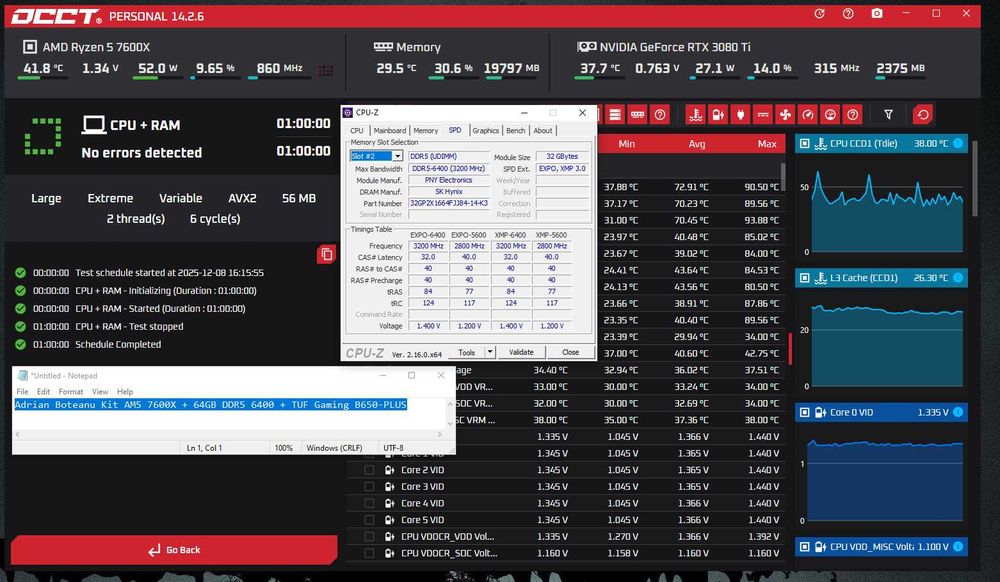Viewport: 1000px width, 582px height.
Task: Click the 'Schedule Completed' log entry
Action: click(x=118, y=344)
